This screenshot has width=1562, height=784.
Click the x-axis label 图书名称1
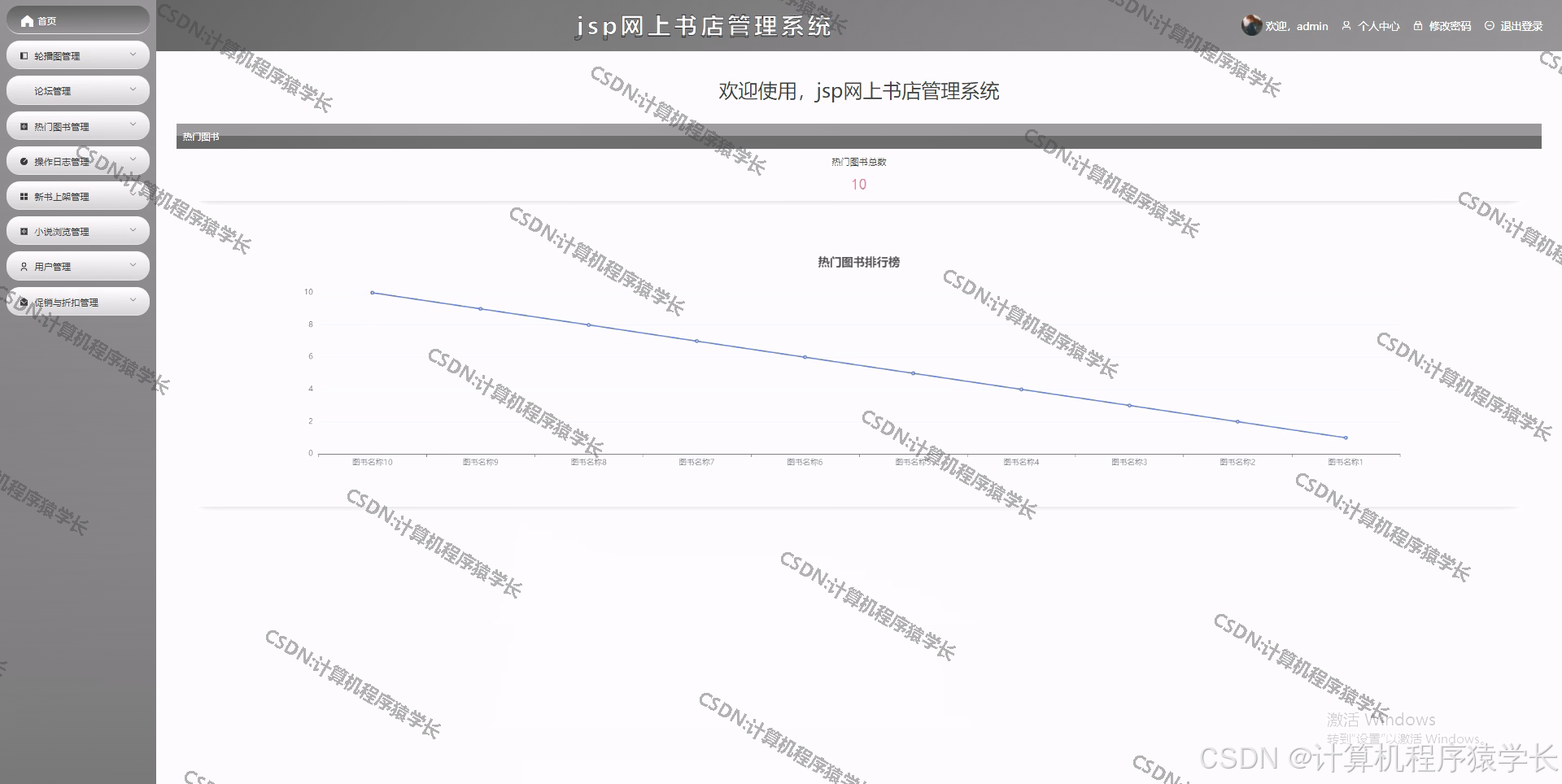tap(1346, 462)
